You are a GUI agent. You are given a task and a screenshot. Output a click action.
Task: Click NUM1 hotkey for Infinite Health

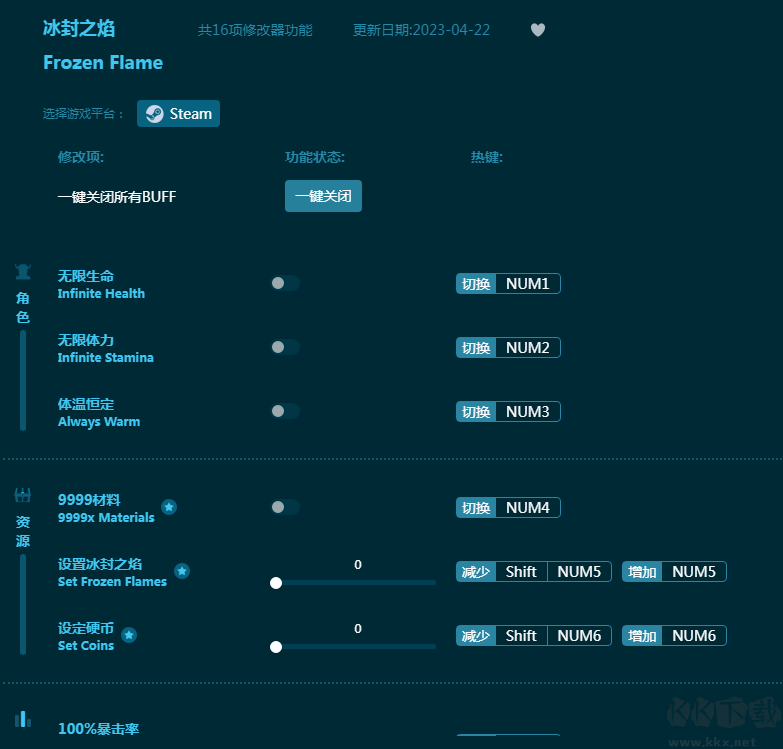click(x=527, y=284)
